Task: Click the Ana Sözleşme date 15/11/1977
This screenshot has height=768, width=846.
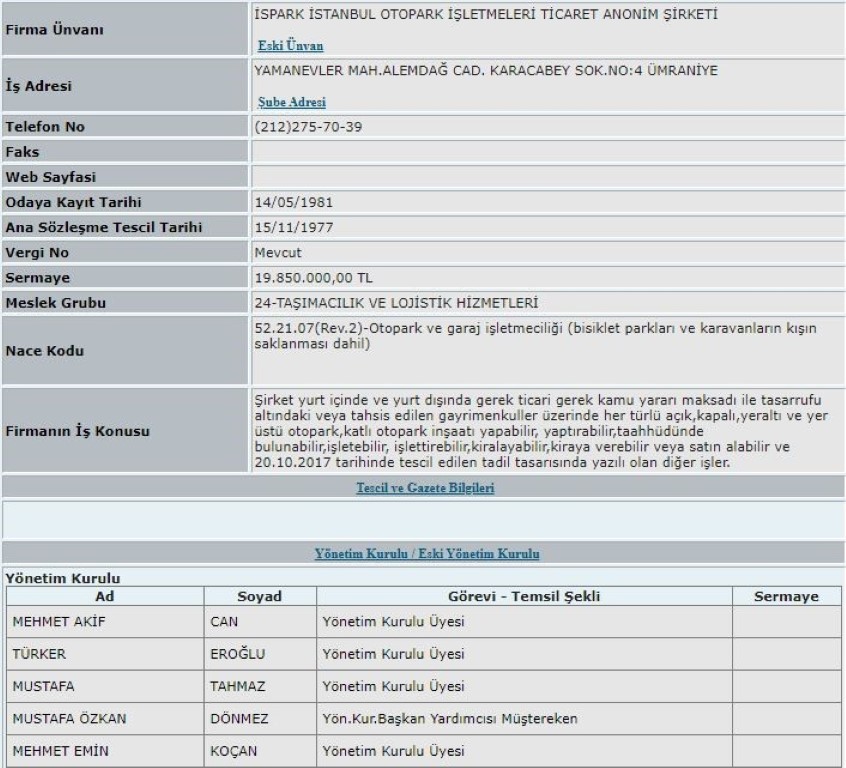Action: [x=295, y=227]
